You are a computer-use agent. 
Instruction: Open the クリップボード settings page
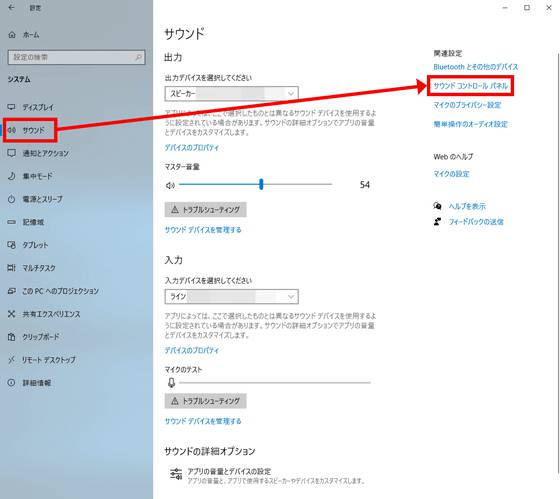coord(41,337)
